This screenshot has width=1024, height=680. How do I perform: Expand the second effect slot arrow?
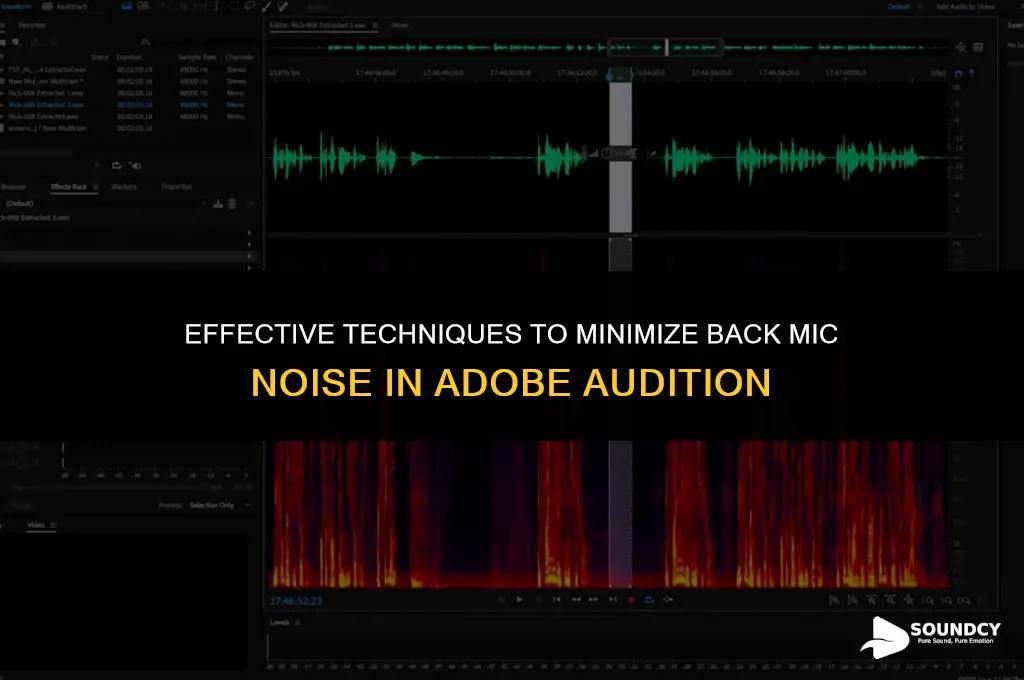pos(249,244)
